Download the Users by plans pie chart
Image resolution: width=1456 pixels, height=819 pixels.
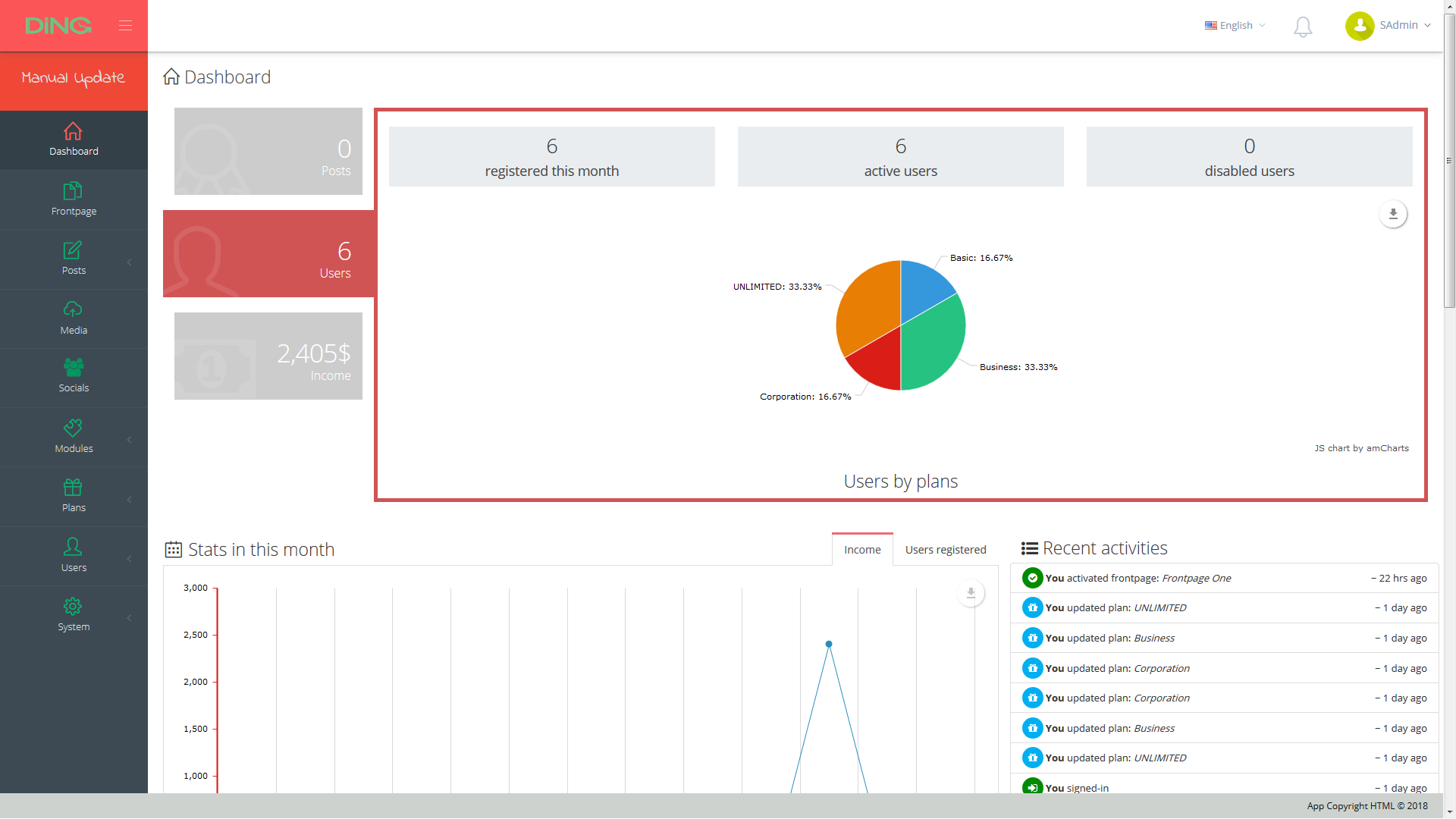1393,215
